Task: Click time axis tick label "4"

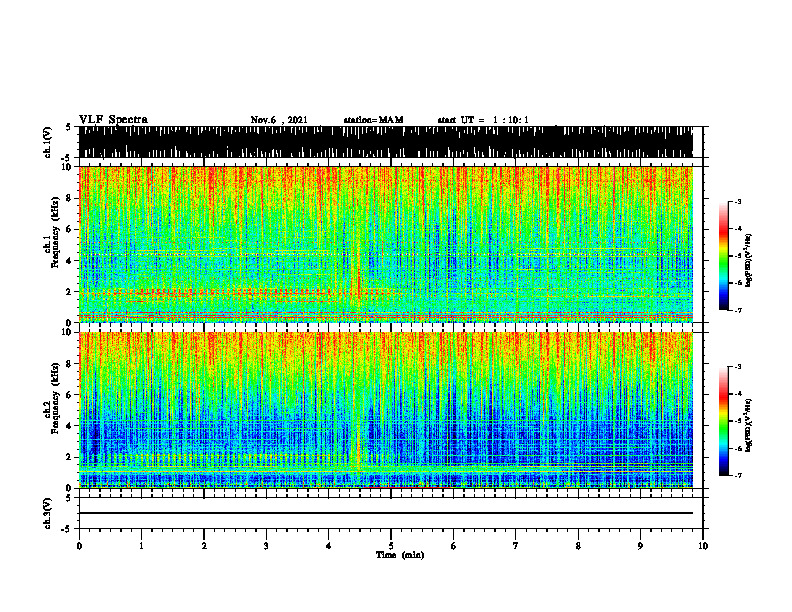Action: point(329,546)
